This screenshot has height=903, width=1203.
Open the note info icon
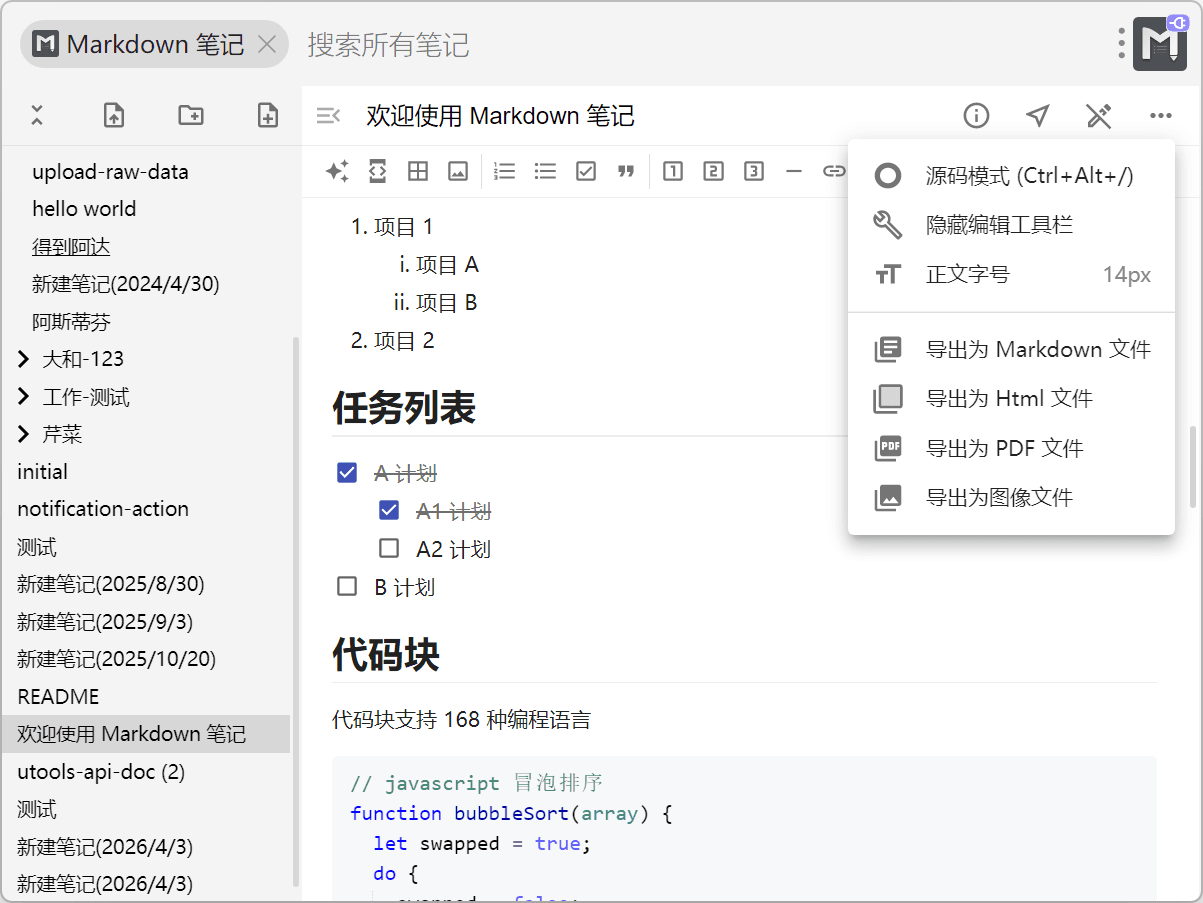click(x=976, y=116)
